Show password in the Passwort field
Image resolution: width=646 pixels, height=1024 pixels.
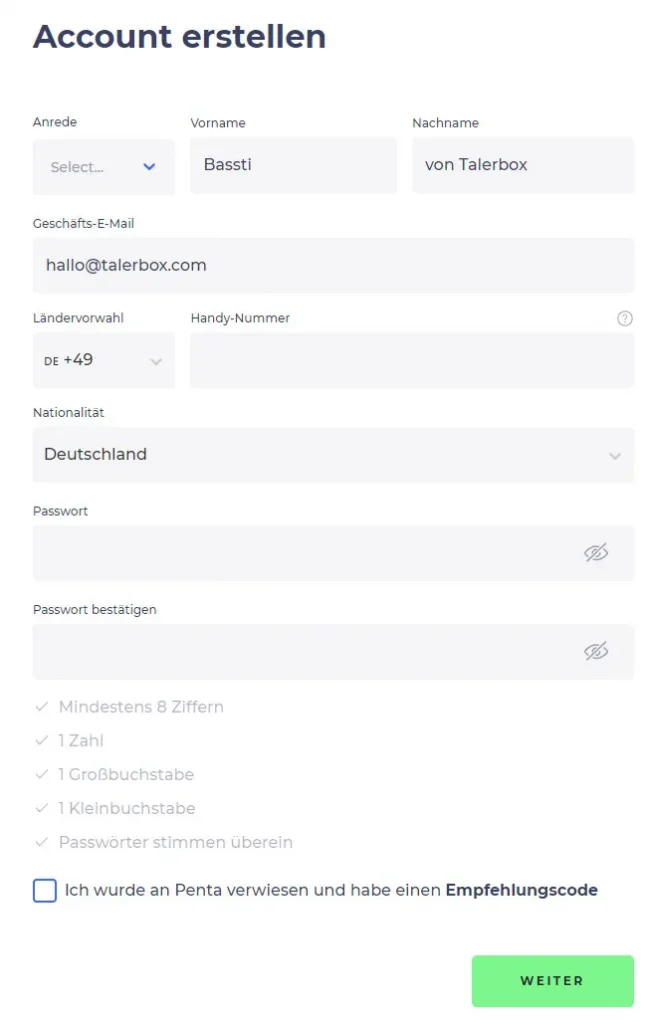click(x=596, y=553)
